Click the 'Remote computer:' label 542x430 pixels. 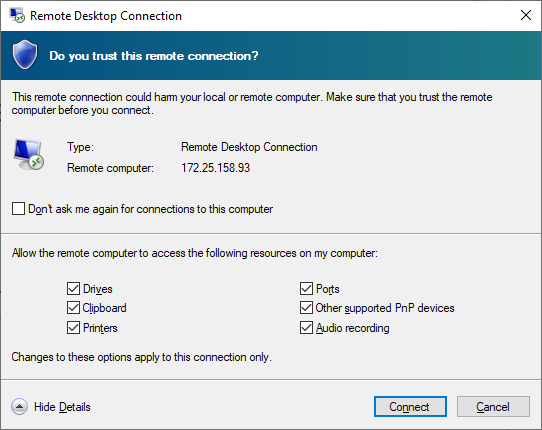tap(110, 168)
